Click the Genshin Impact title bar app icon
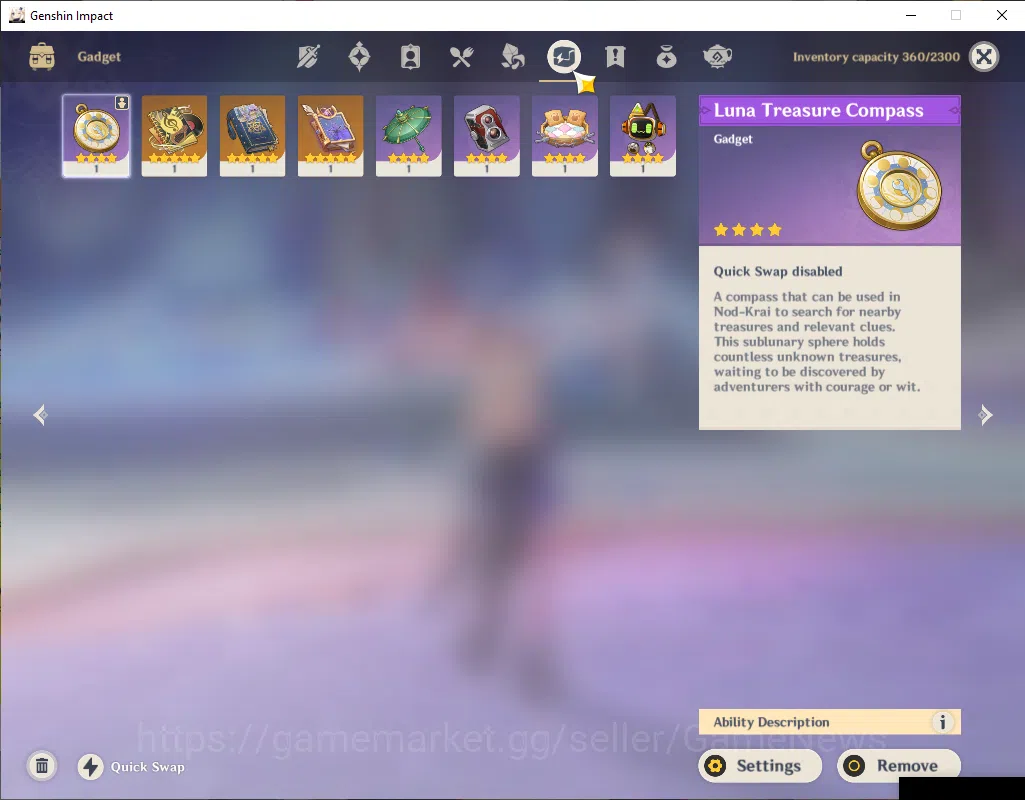This screenshot has height=800, width=1025. (17, 15)
